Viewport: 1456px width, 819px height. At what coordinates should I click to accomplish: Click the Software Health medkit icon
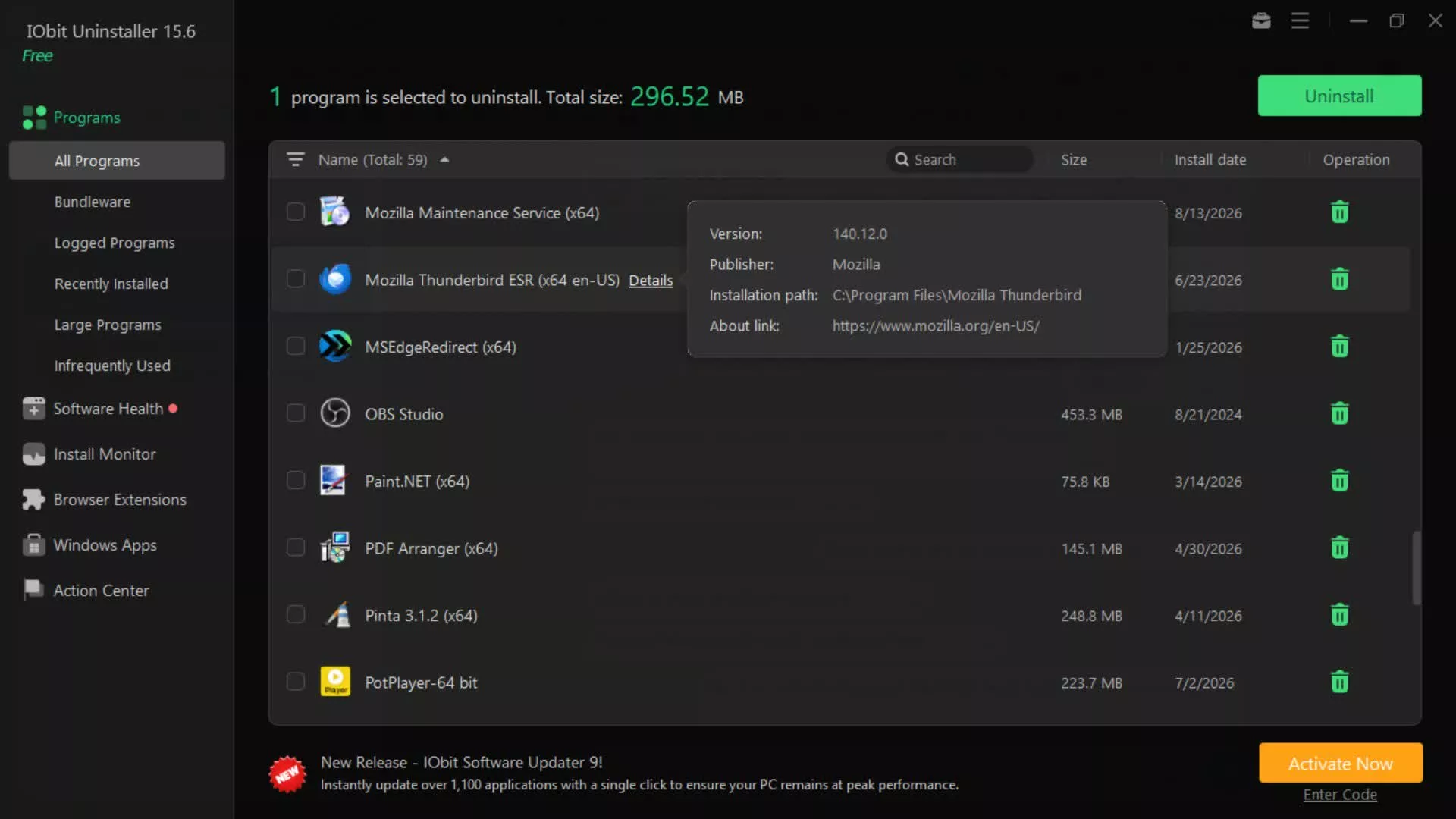coord(33,408)
